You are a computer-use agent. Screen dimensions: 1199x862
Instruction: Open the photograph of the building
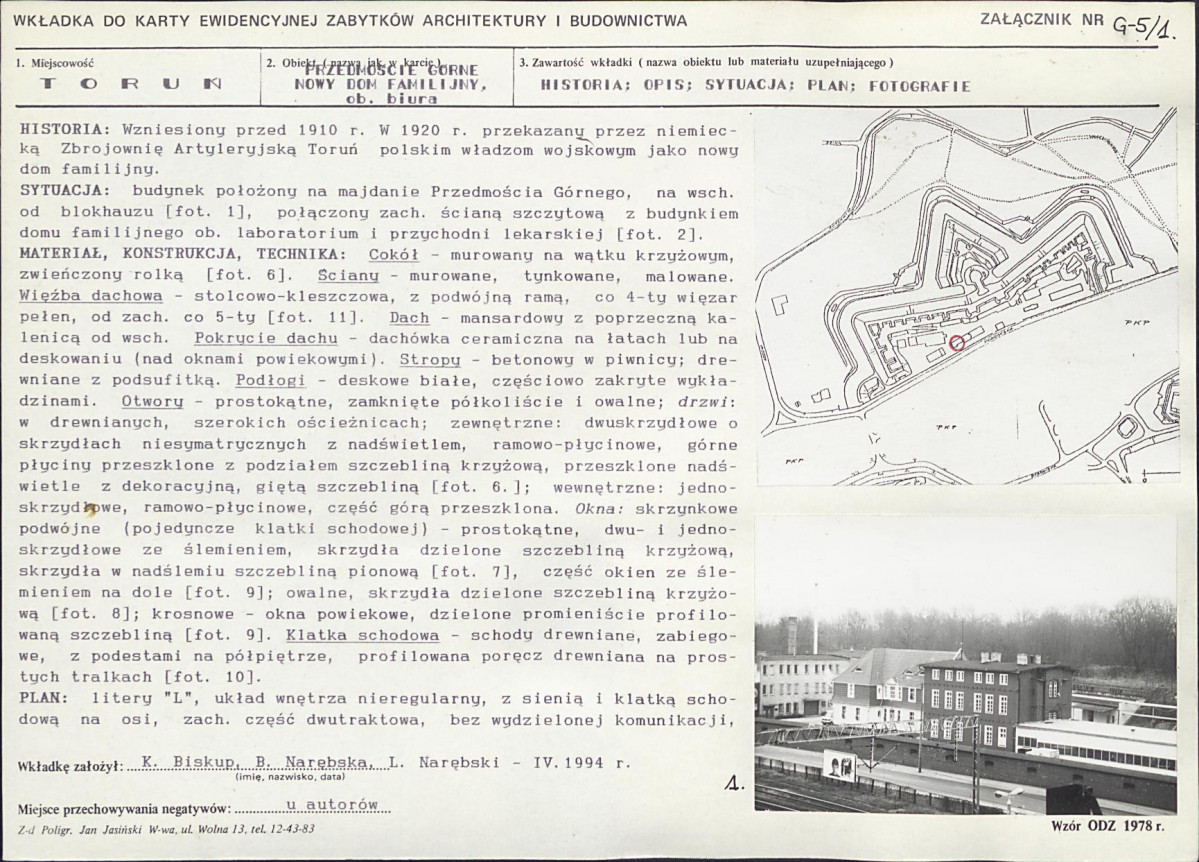pos(965,665)
